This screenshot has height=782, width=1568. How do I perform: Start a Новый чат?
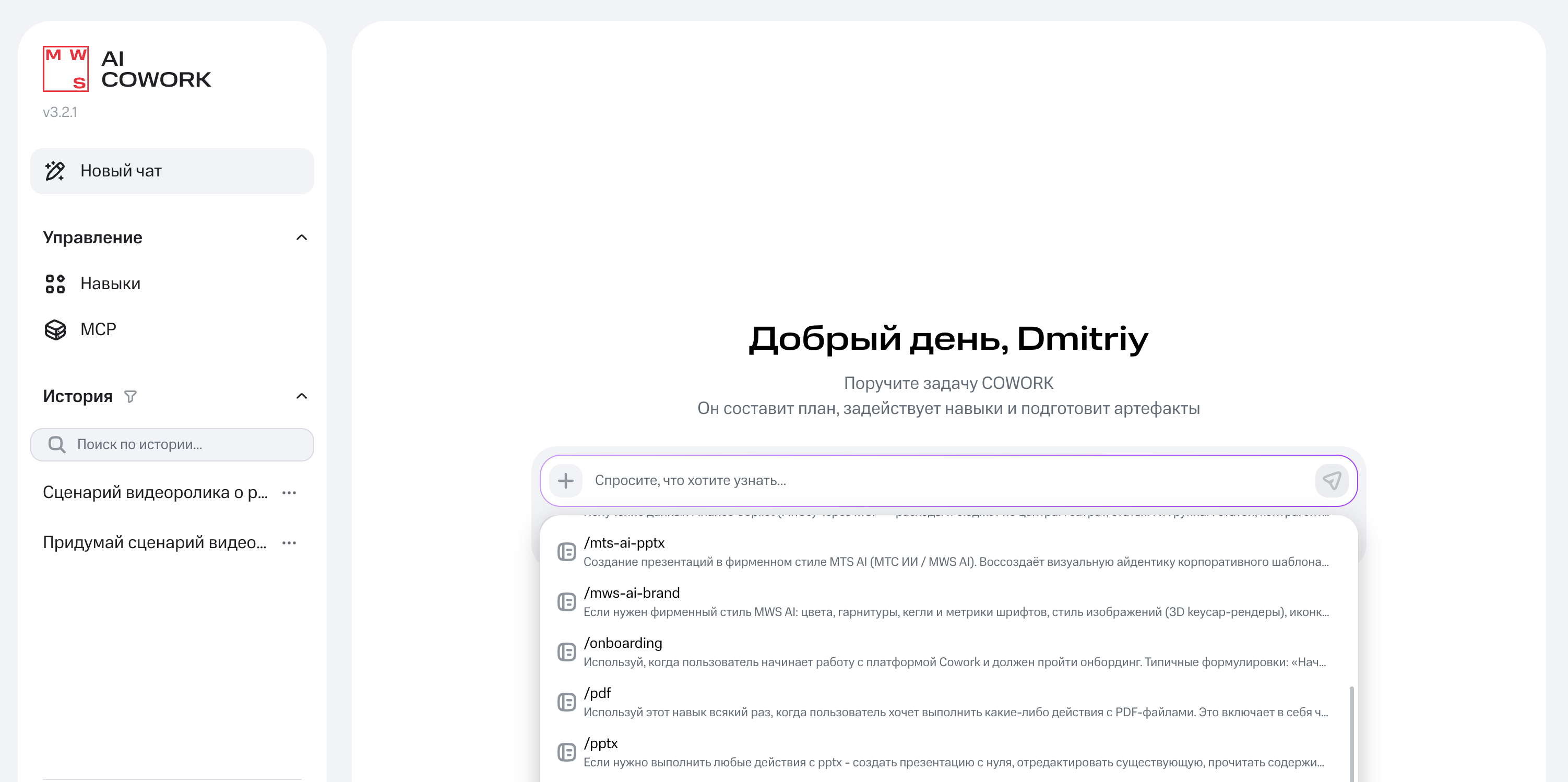click(x=172, y=171)
